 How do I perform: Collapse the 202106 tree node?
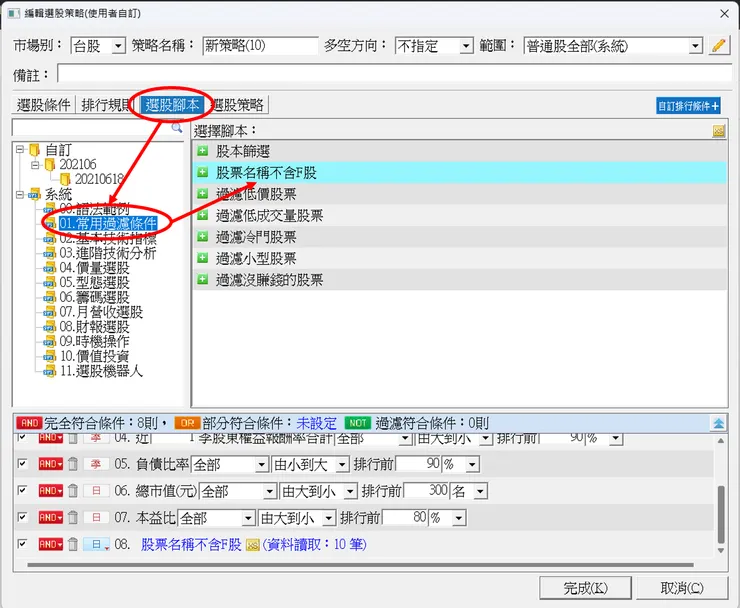tap(35, 165)
